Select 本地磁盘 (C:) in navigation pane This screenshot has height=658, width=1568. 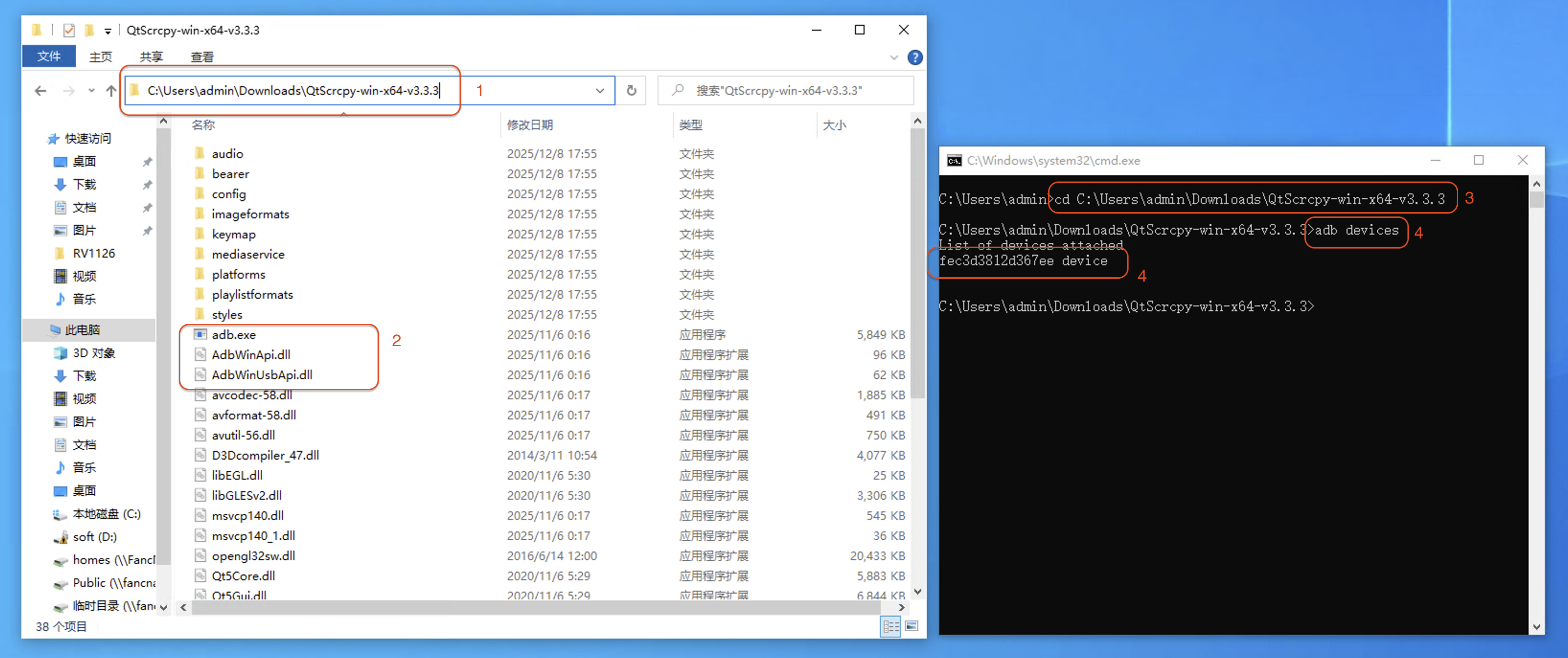[x=106, y=514]
